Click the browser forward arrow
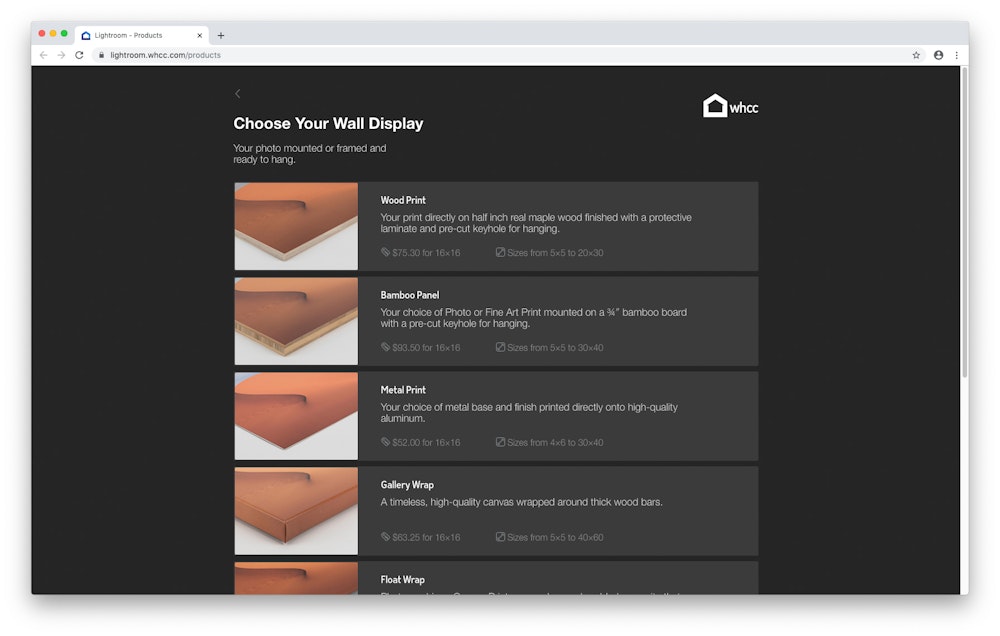This screenshot has width=1000, height=636. (x=61, y=55)
